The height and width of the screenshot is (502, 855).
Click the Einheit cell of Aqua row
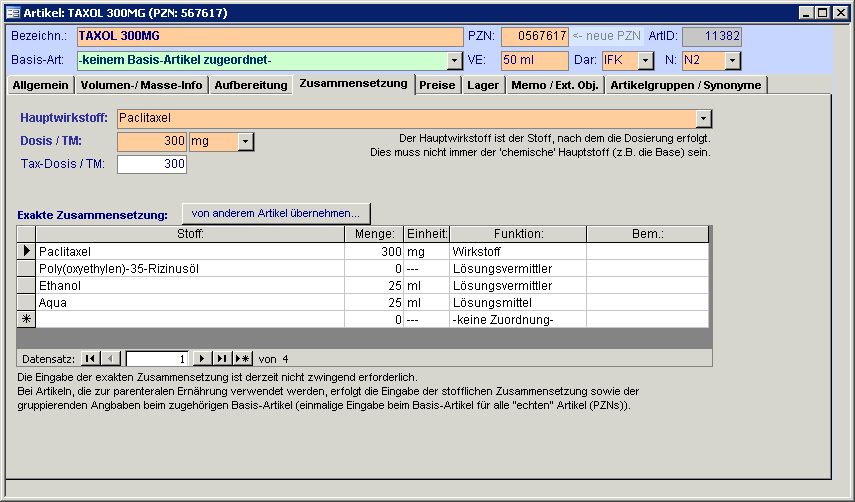(427, 302)
